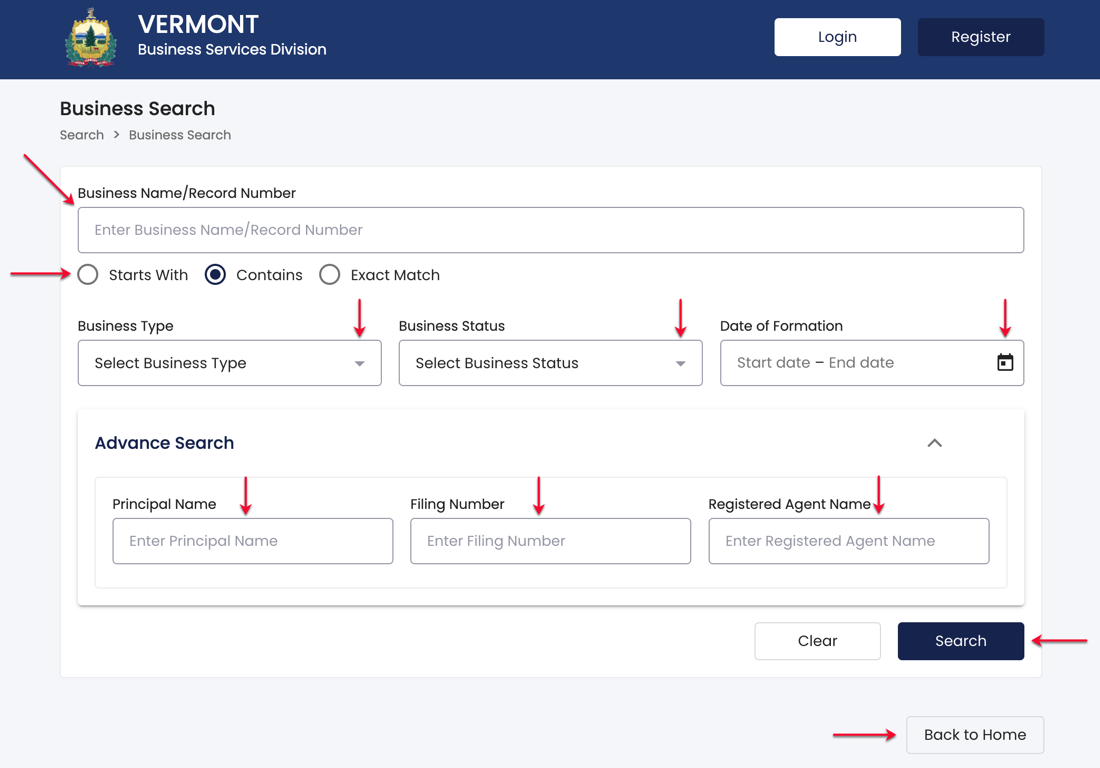Screen dimensions: 1100x768
Task: Open the Date of Formation calendar icon
Action: tap(1005, 363)
